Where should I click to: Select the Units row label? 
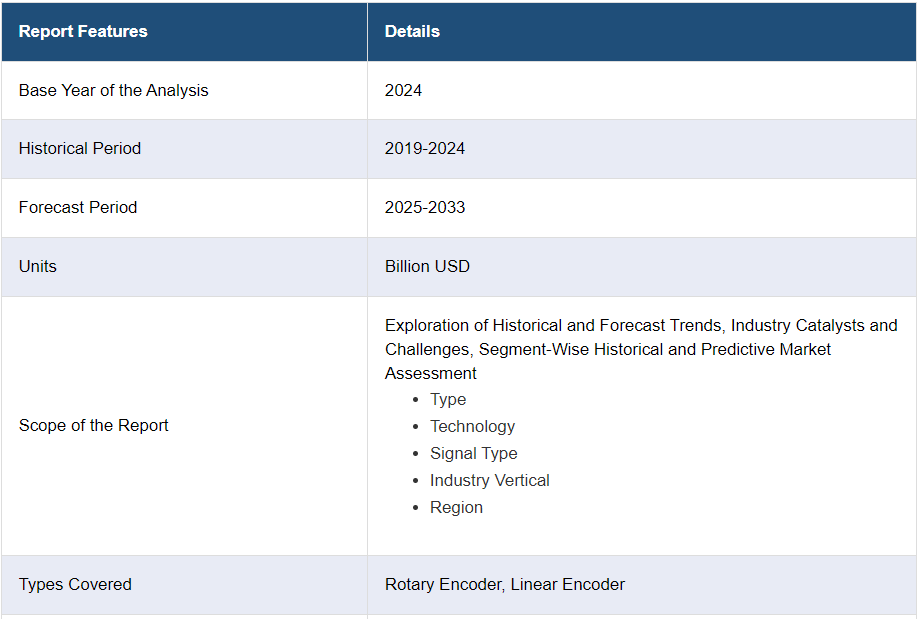[38, 266]
